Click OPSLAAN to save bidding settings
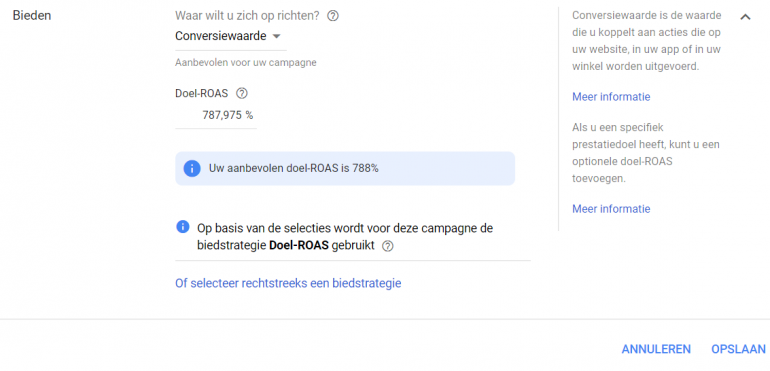Image resolution: width=770 pixels, height=371 pixels. 738,349
